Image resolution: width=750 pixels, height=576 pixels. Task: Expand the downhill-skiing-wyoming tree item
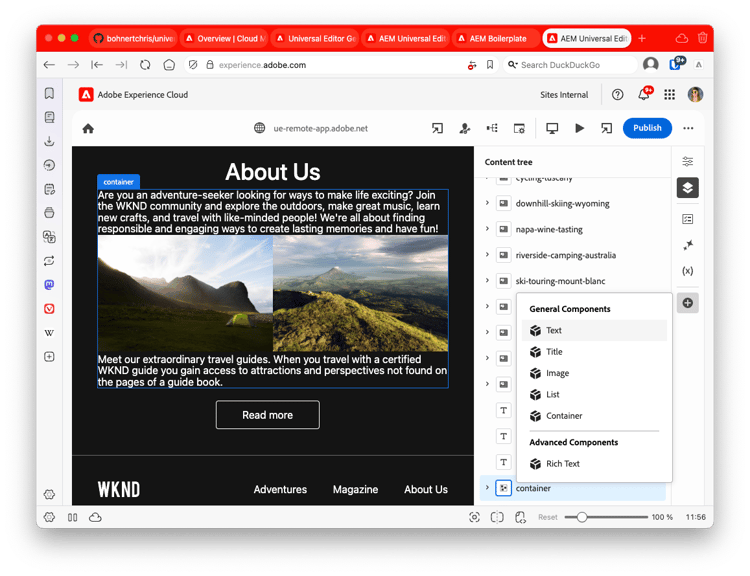tap(487, 203)
